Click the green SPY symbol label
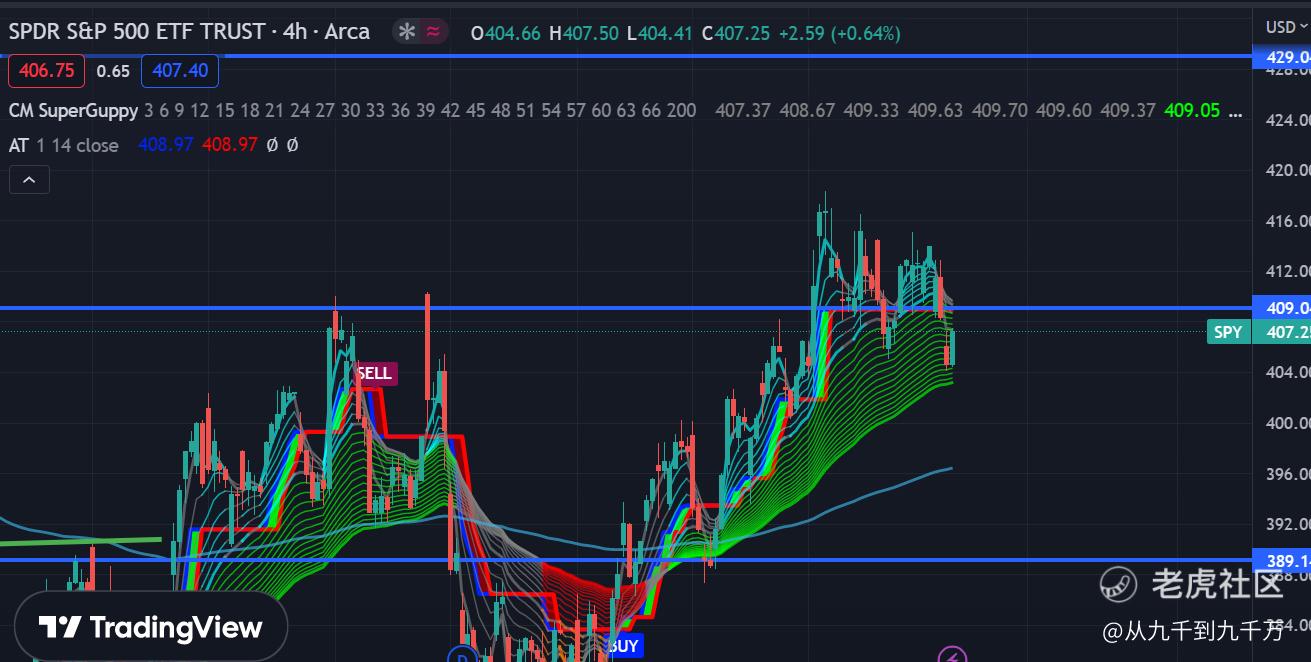 pyautogui.click(x=1228, y=332)
